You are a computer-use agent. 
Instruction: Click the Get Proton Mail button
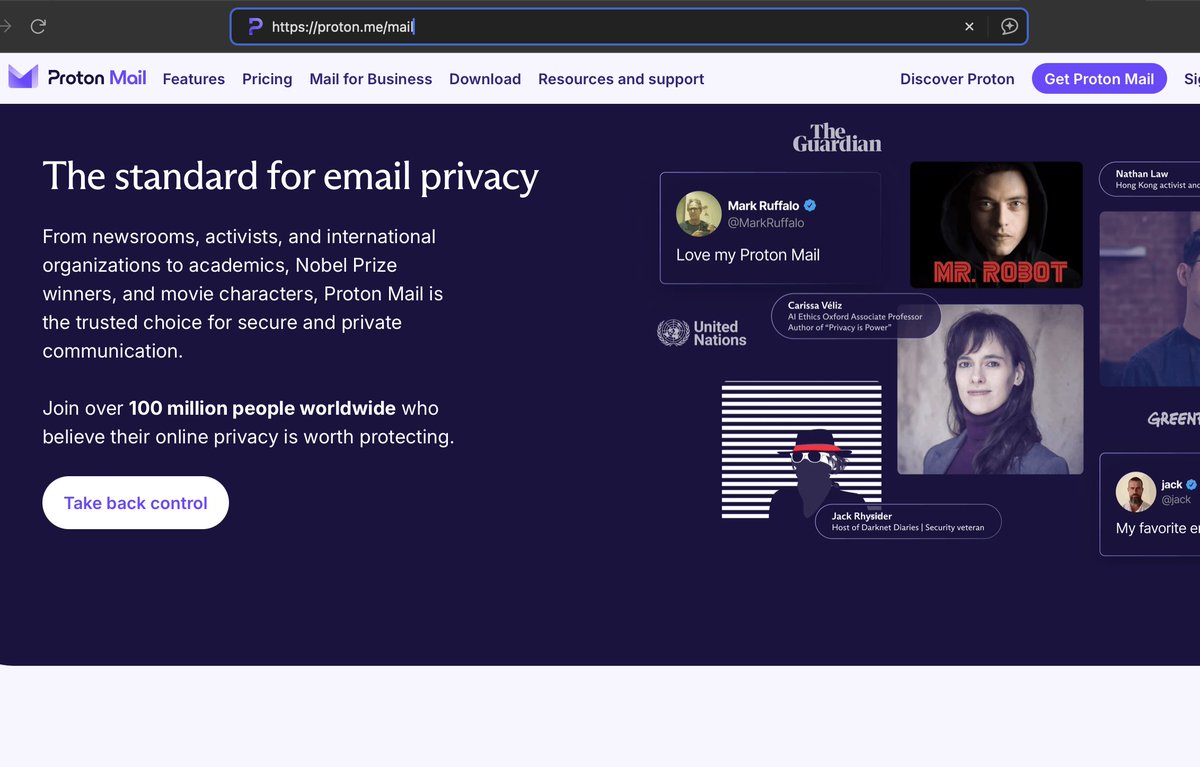point(1099,79)
